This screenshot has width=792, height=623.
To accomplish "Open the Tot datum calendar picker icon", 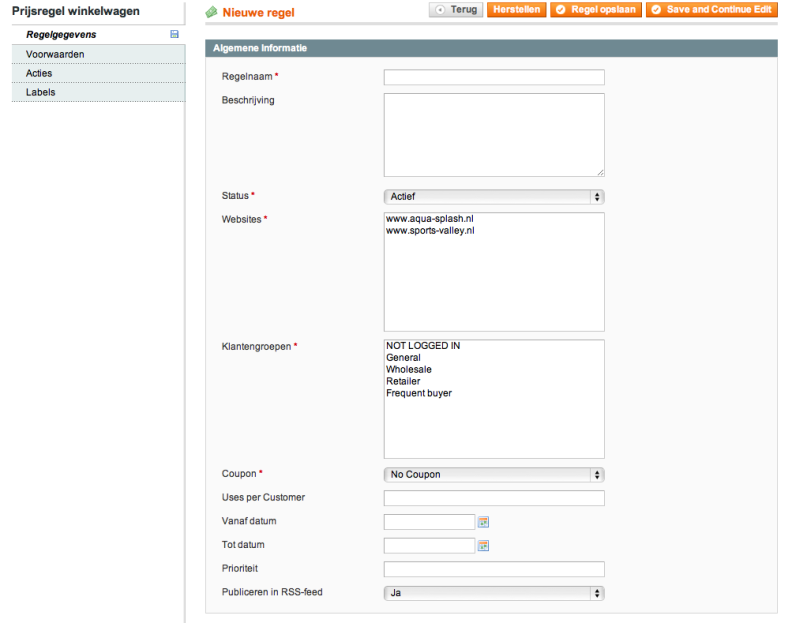I will coord(483,546).
